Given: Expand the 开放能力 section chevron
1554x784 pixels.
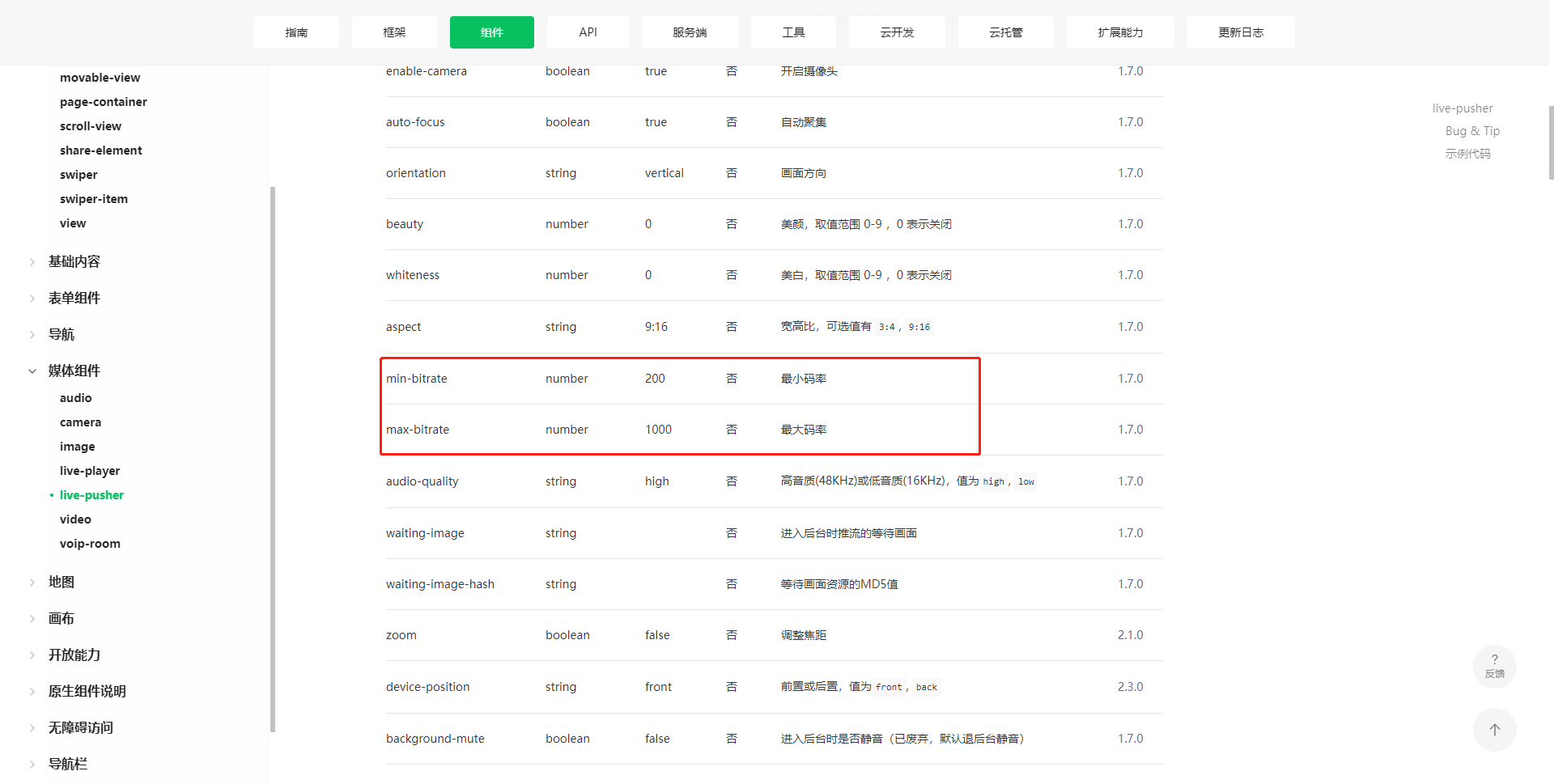Looking at the screenshot, I should (x=32, y=655).
